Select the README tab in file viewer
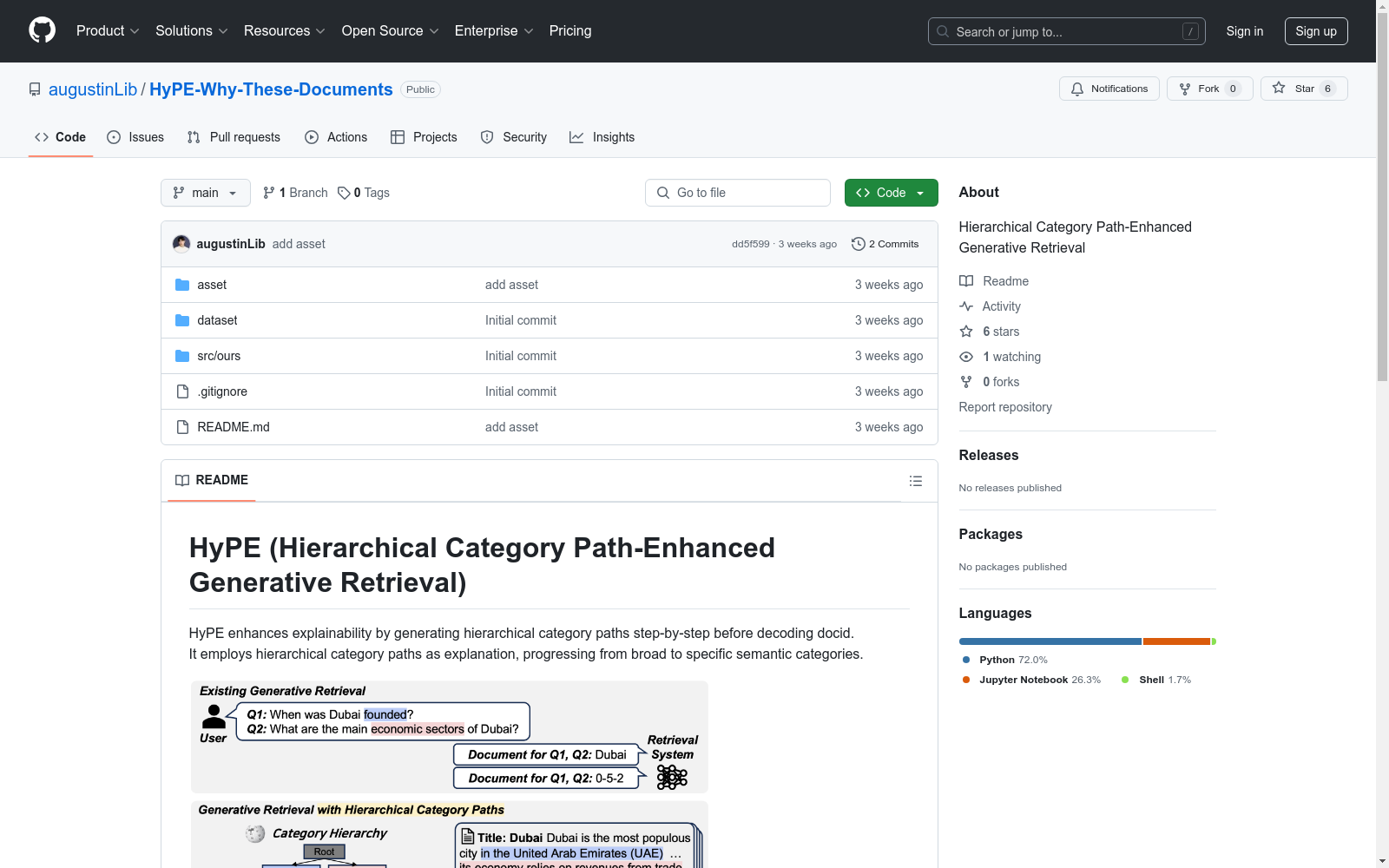 point(212,481)
